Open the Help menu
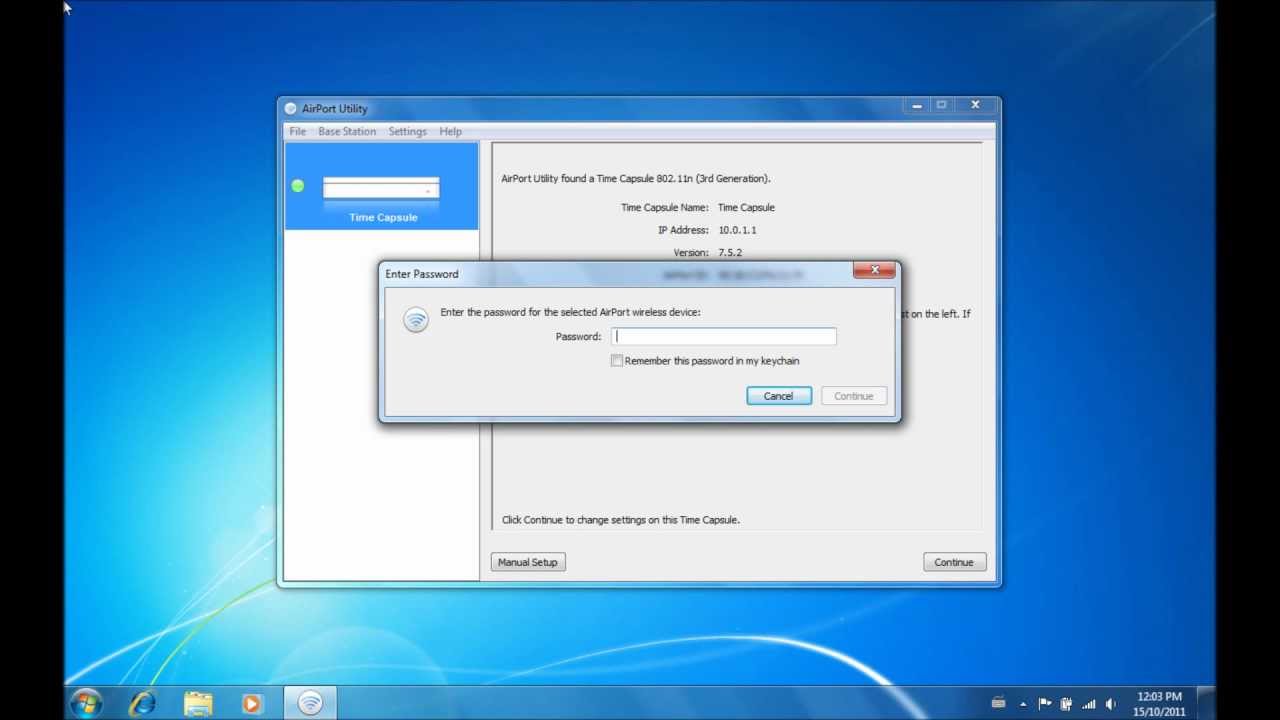 pyautogui.click(x=450, y=131)
